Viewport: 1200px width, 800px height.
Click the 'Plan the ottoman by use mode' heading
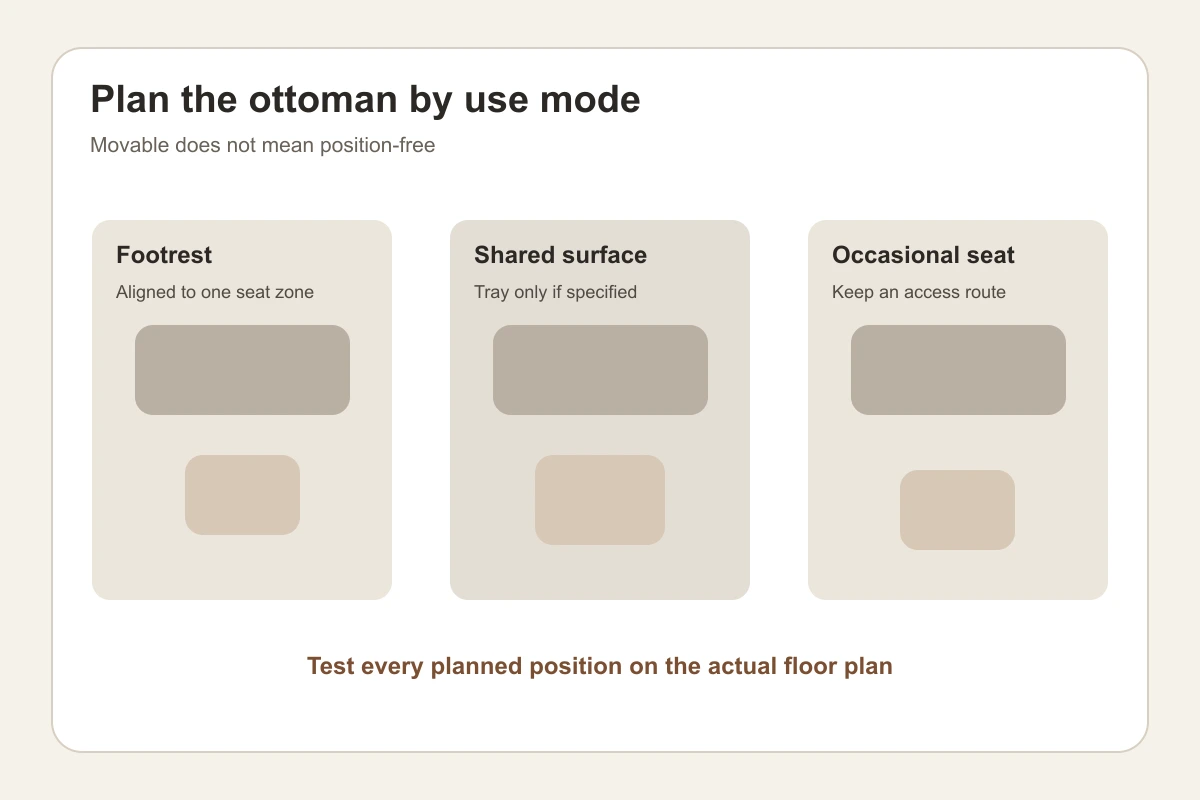pyautogui.click(x=365, y=100)
